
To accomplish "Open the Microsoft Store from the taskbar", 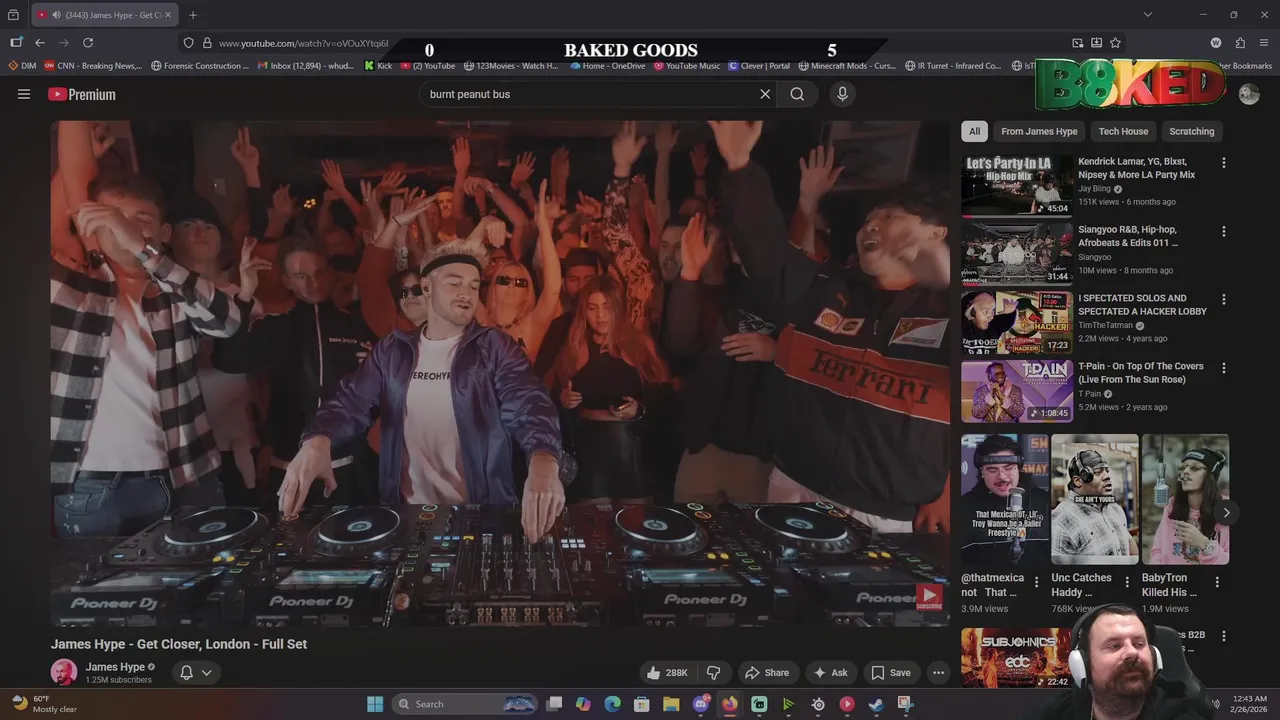I will 642,704.
